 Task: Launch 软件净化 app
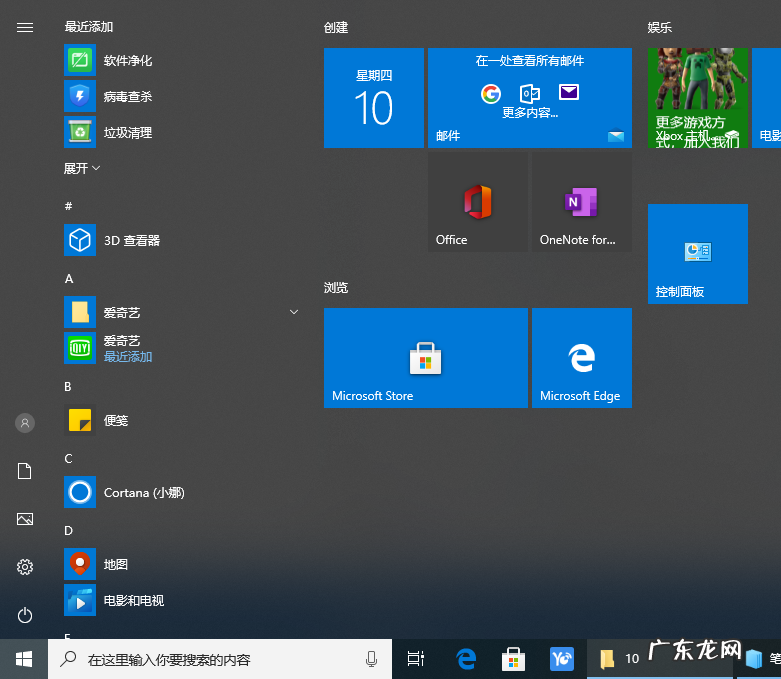click(x=183, y=60)
